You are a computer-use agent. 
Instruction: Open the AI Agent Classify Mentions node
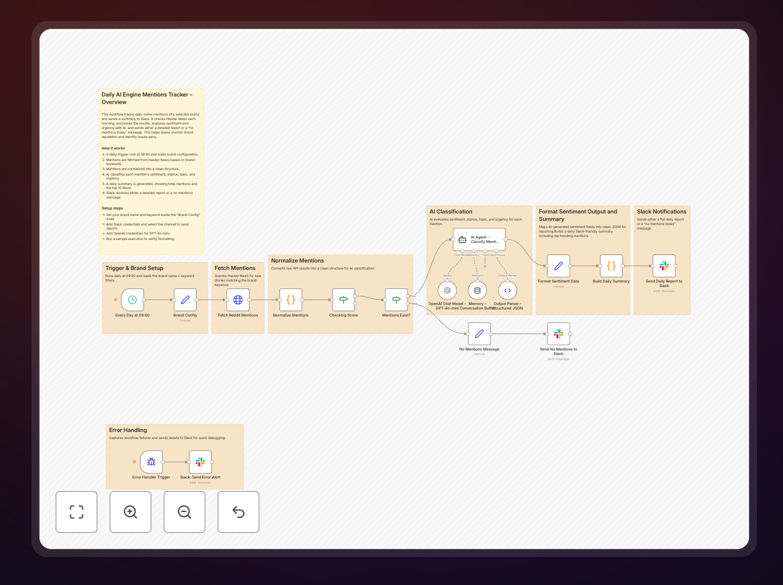pos(479,240)
